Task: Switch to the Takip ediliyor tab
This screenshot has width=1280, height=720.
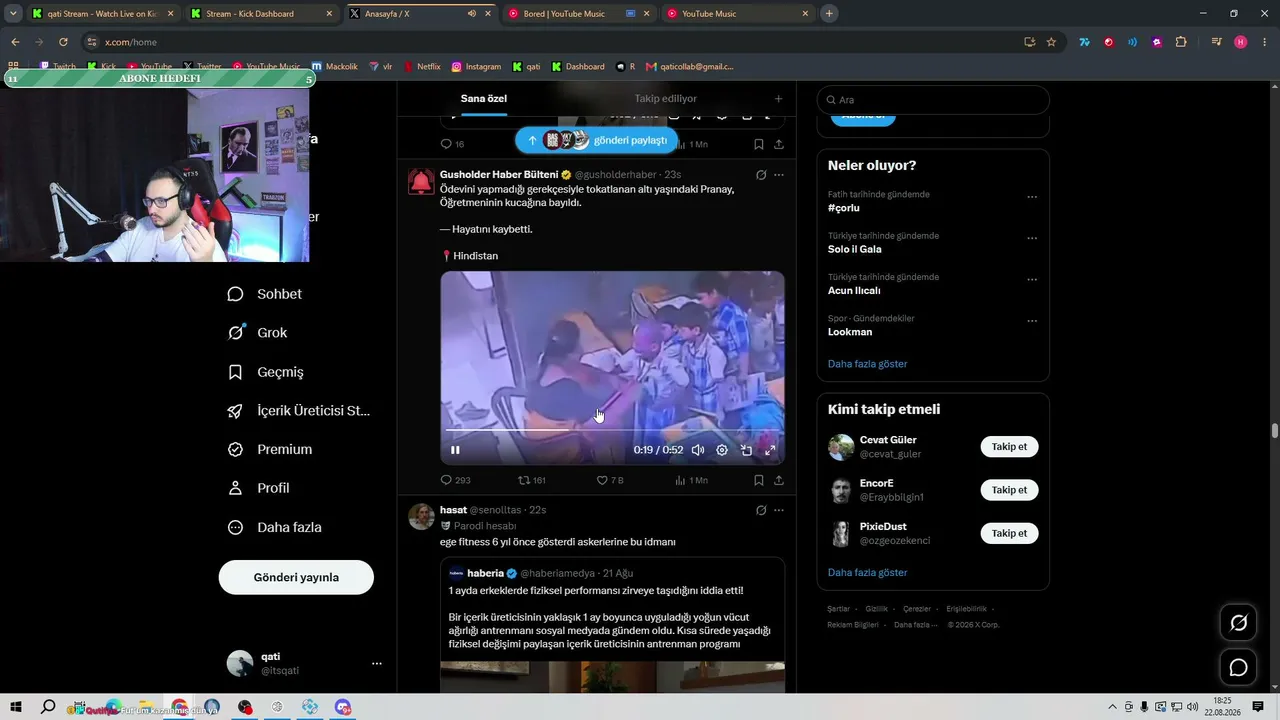Action: [665, 99]
